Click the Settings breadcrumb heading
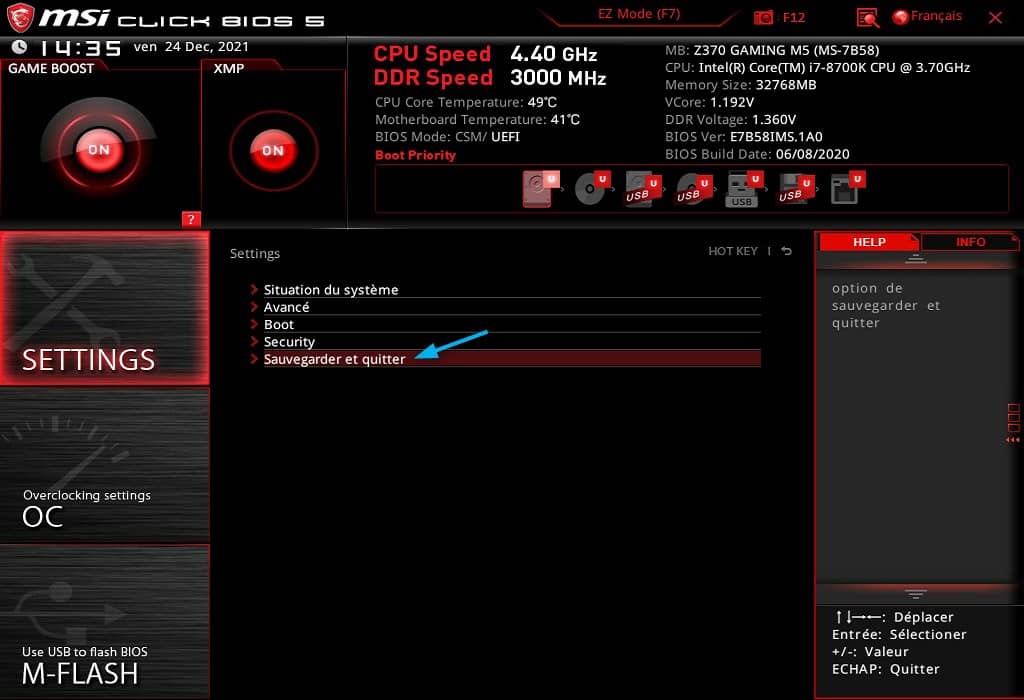Image resolution: width=1024 pixels, height=700 pixels. [x=255, y=253]
